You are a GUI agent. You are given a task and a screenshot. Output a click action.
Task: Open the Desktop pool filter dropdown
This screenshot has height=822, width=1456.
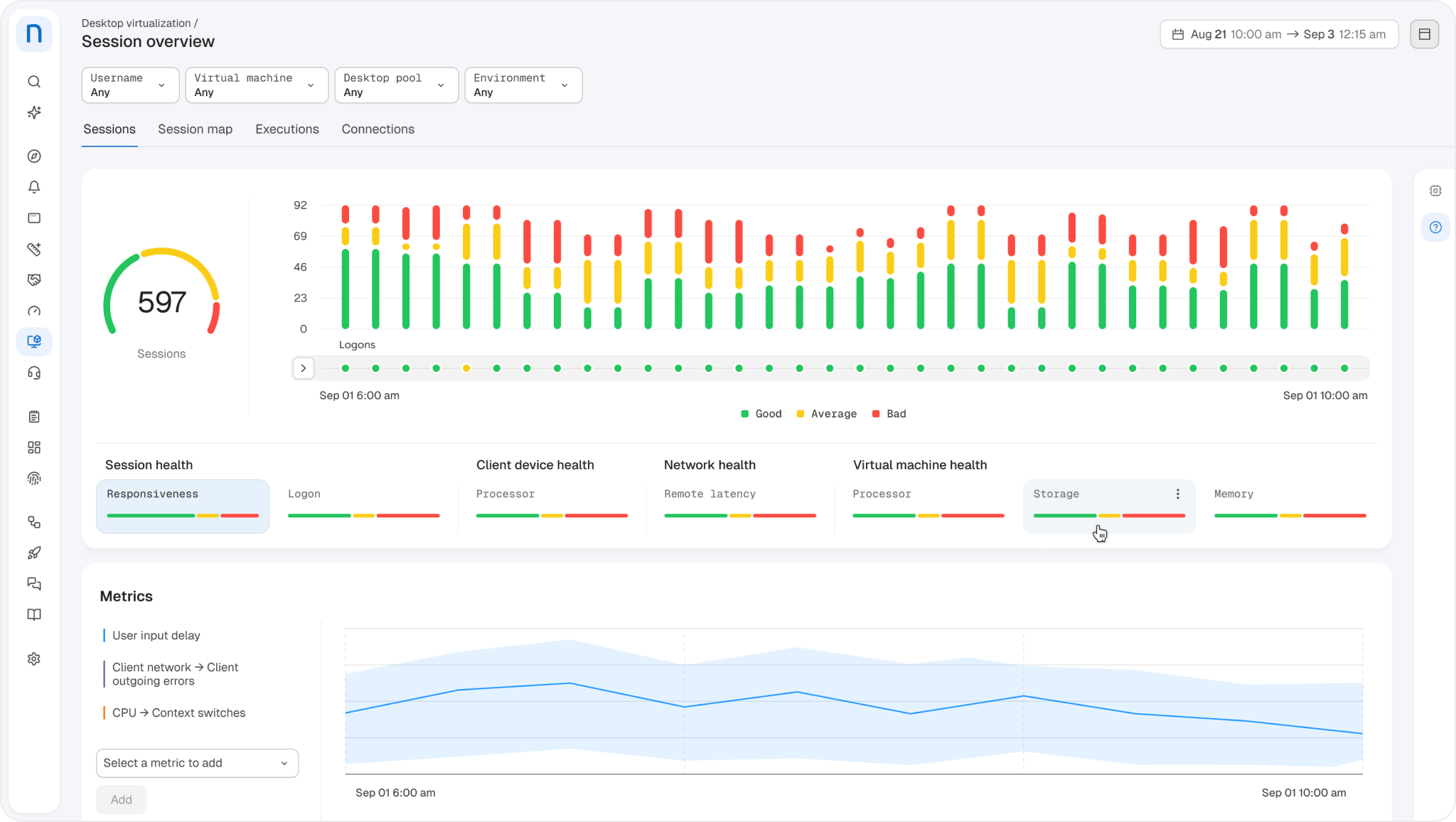point(397,85)
